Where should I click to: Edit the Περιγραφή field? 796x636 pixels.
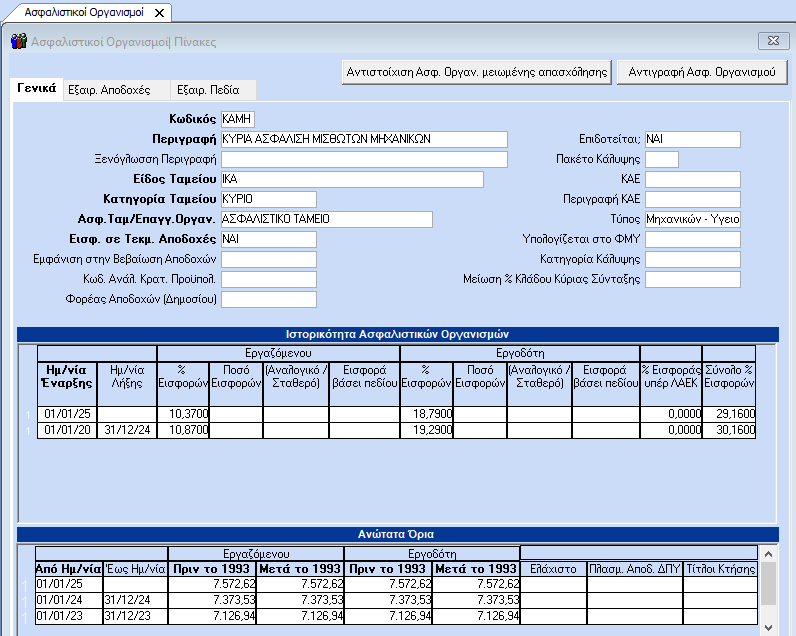[x=364, y=139]
